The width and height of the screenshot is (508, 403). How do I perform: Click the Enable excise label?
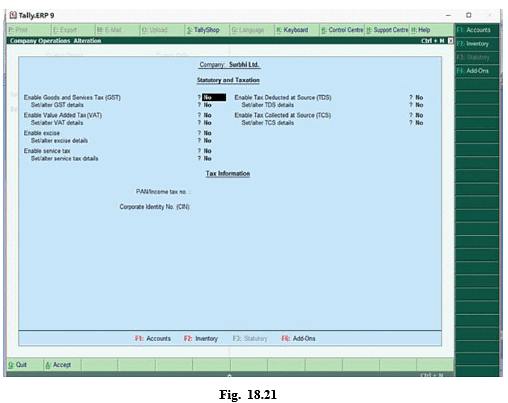42,133
